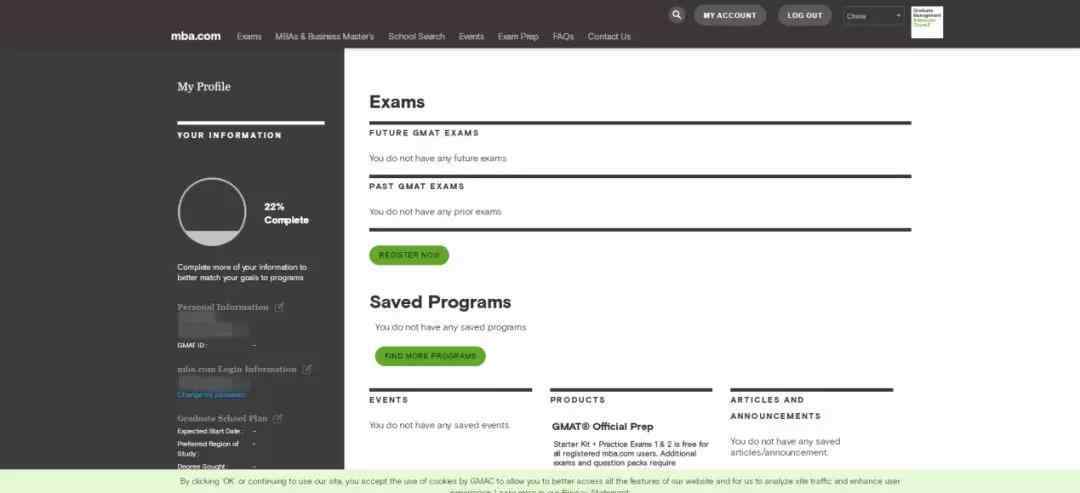Open the School Search menu item
Screen dimensions: 1080x493
(416, 36)
